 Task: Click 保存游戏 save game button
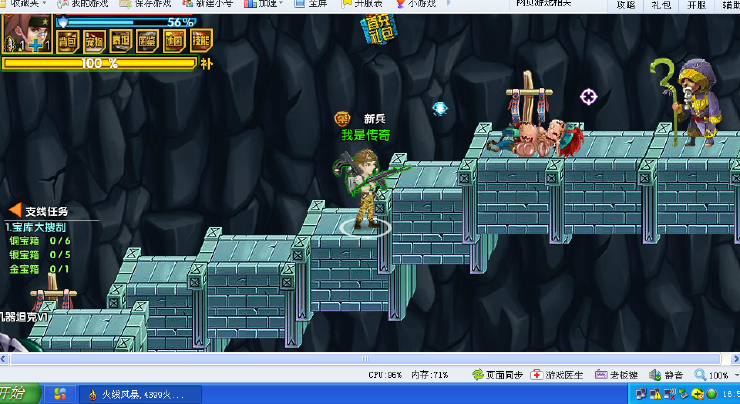click(146, 4)
